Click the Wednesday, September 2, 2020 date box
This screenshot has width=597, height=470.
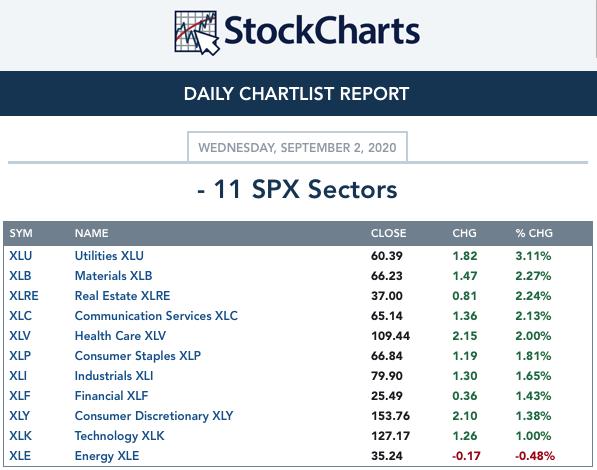297,147
